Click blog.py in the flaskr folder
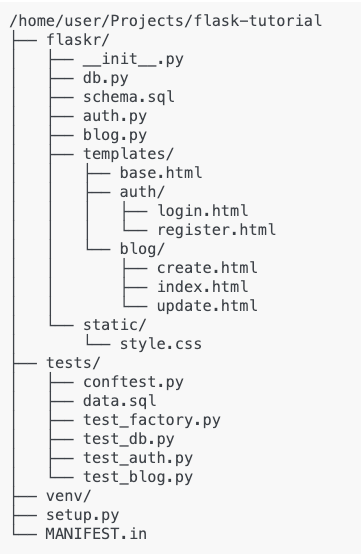 (x=115, y=135)
